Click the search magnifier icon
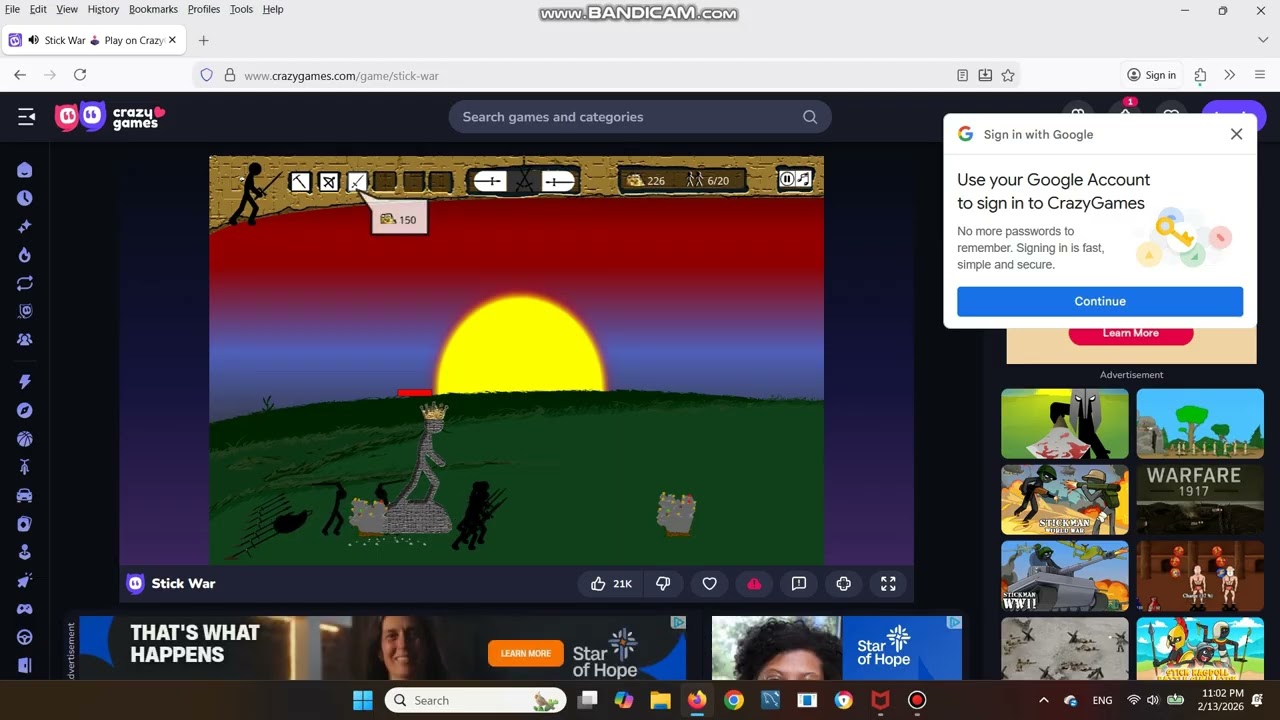 point(810,117)
